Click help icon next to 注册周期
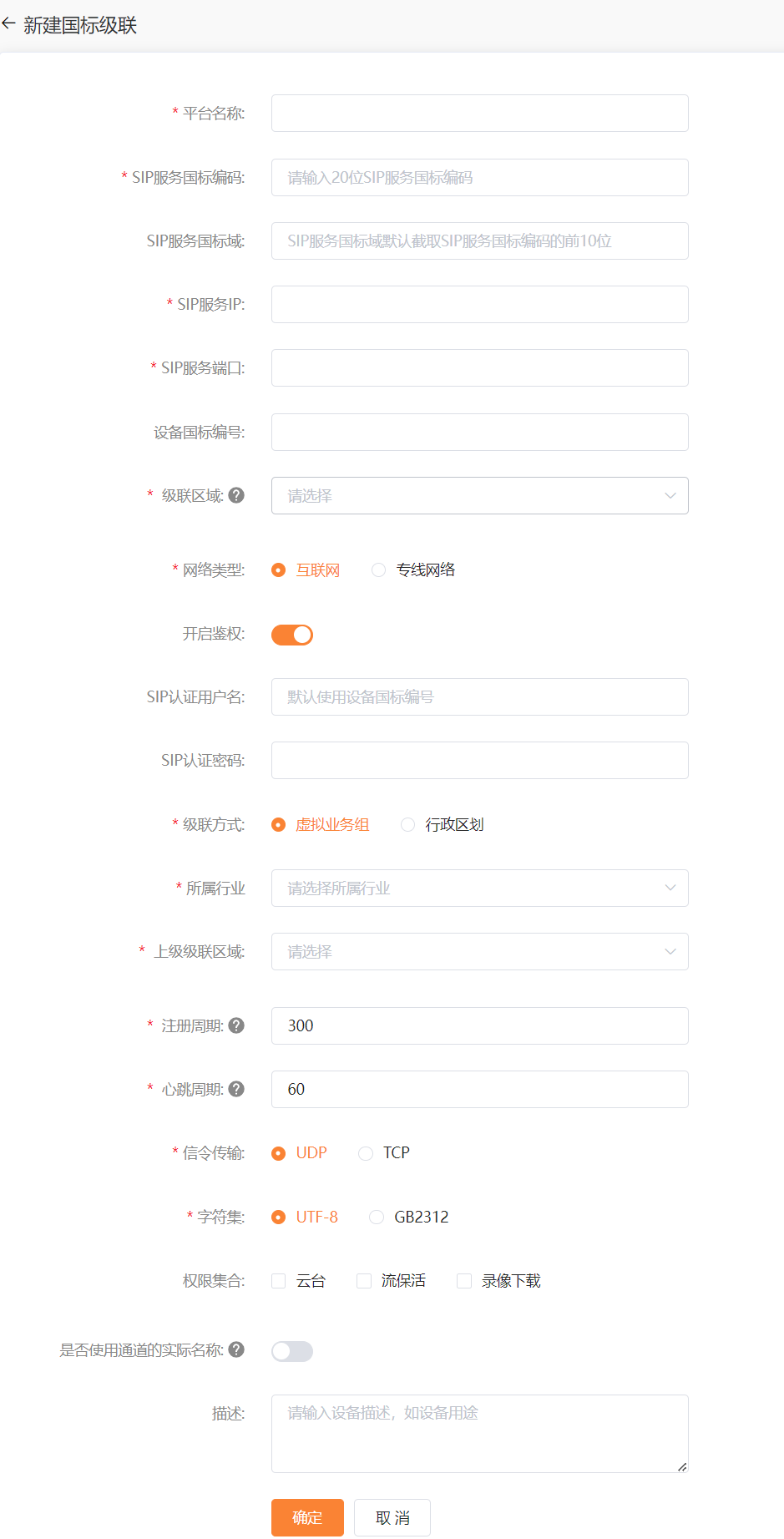This screenshot has height=1539, width=784. [236, 1025]
